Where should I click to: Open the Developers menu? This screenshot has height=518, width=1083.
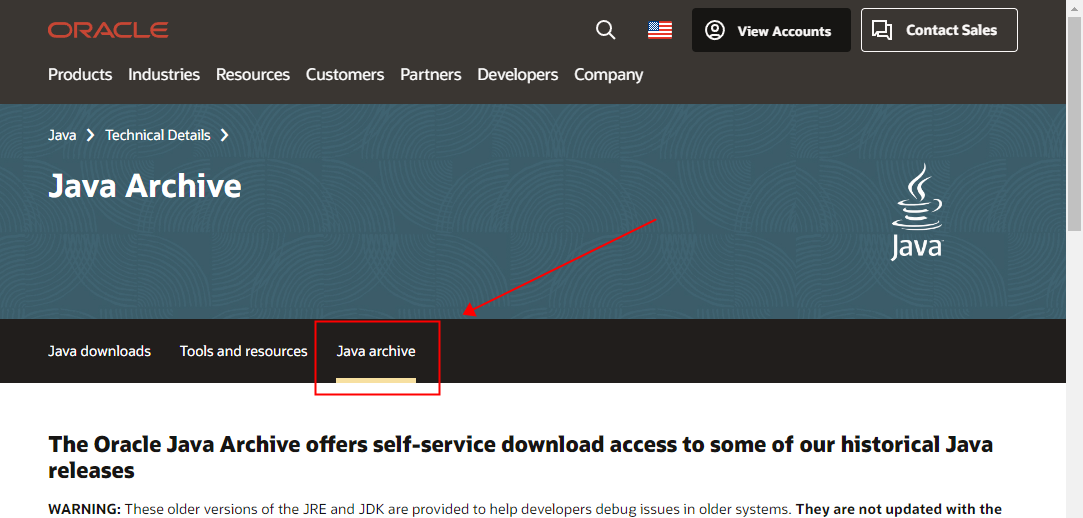click(x=517, y=75)
